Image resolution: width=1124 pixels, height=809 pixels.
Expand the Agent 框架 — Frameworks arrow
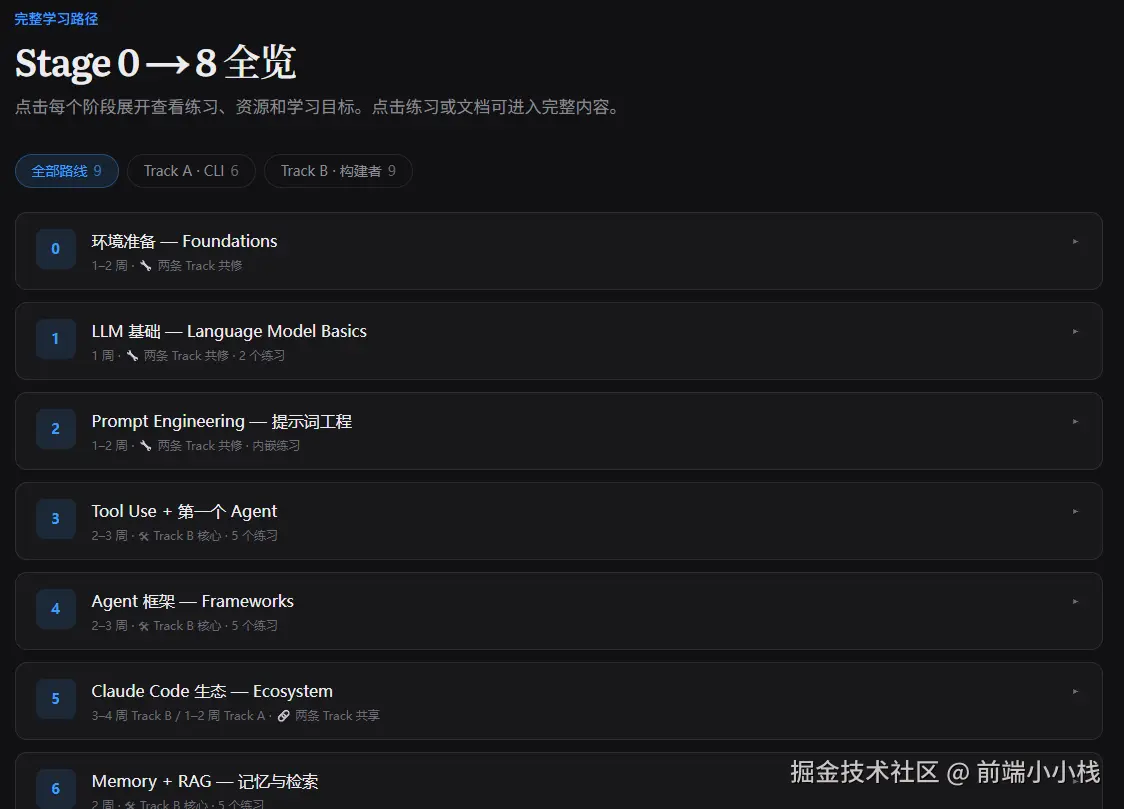(1075, 602)
